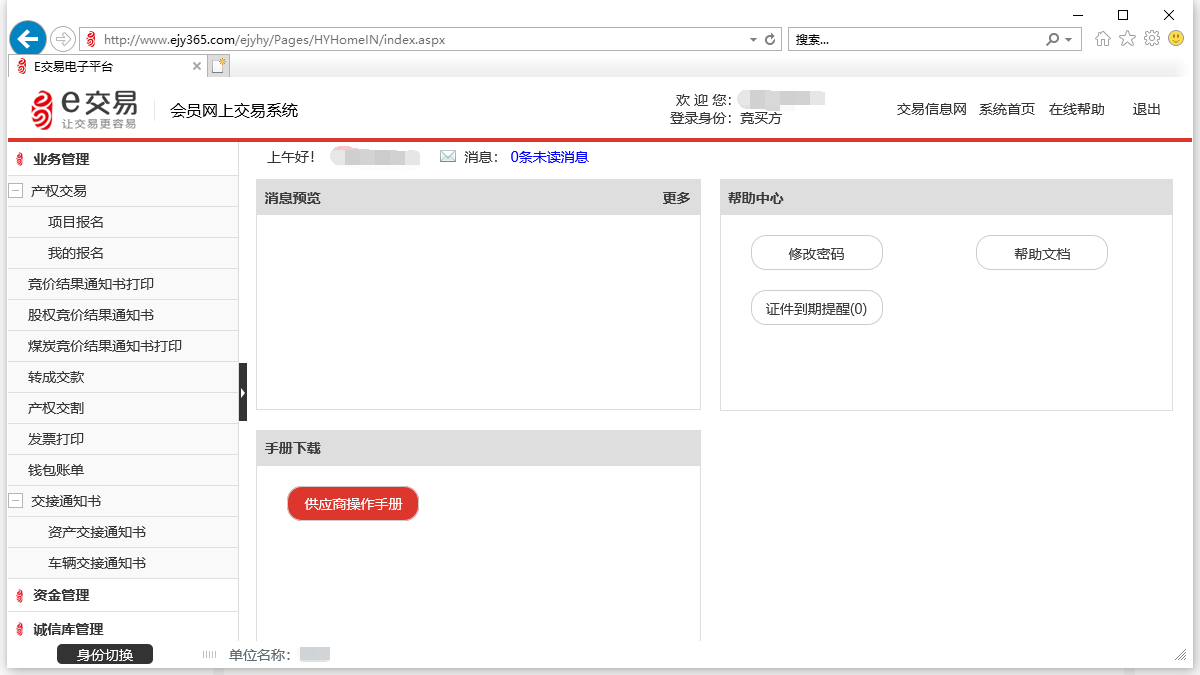1200x675 pixels.
Task: Click the browser back arrow button
Action: 27,38
